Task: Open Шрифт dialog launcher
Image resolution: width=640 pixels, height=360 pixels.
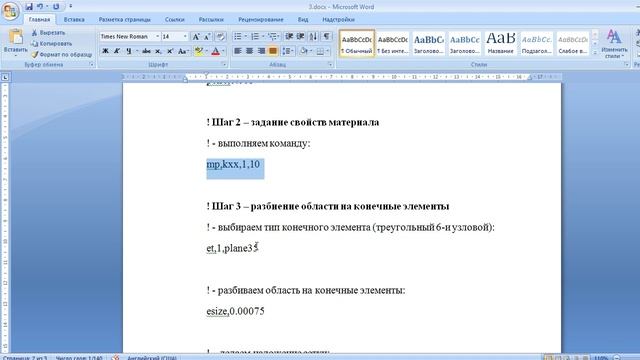Action: 224,64
